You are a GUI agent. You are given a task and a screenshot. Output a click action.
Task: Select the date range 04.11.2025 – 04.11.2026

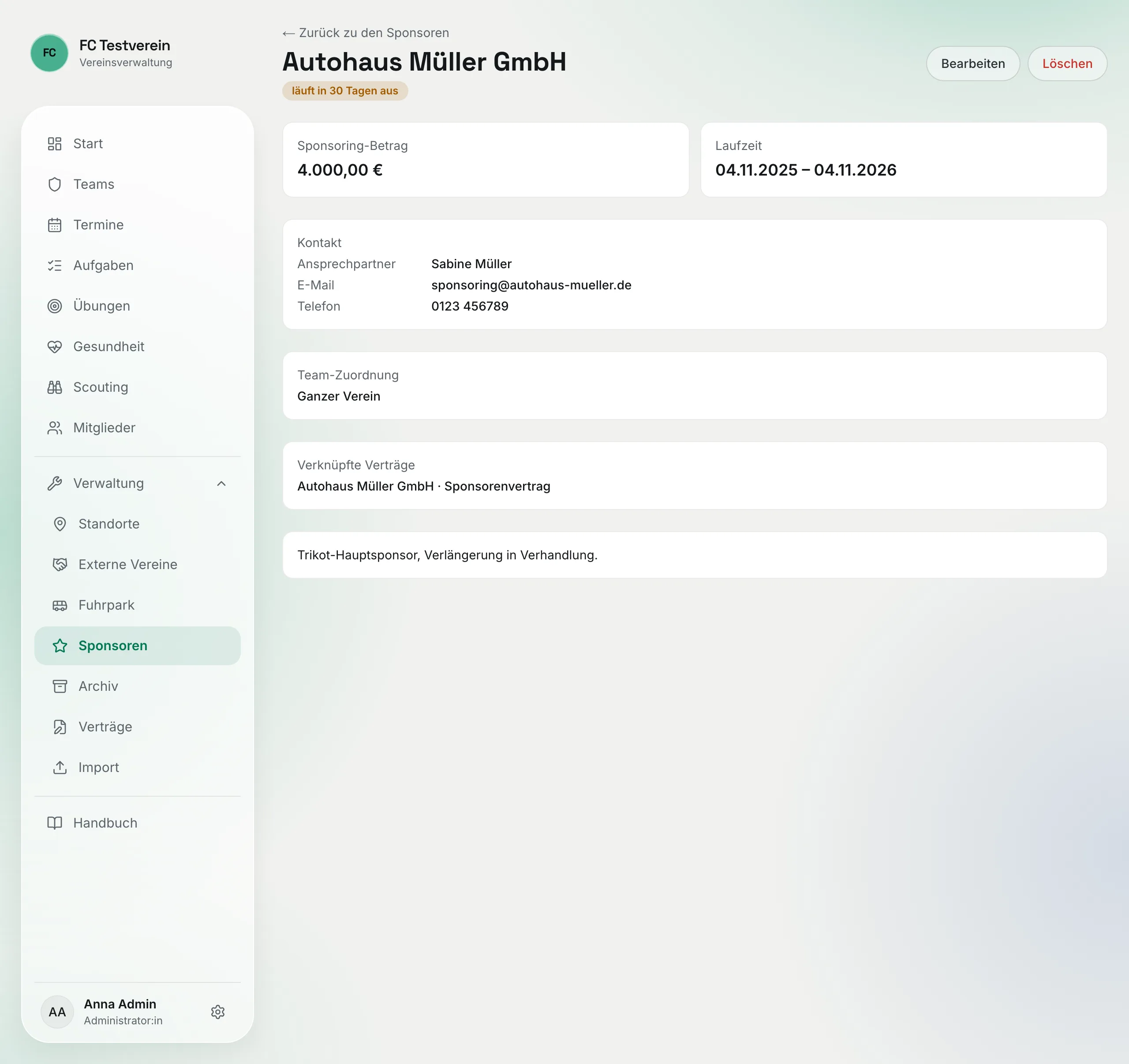(x=805, y=170)
